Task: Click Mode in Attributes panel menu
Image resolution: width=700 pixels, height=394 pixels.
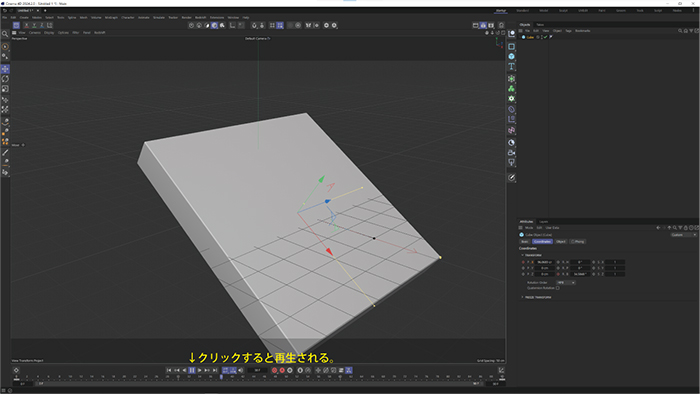Action: click(x=529, y=228)
